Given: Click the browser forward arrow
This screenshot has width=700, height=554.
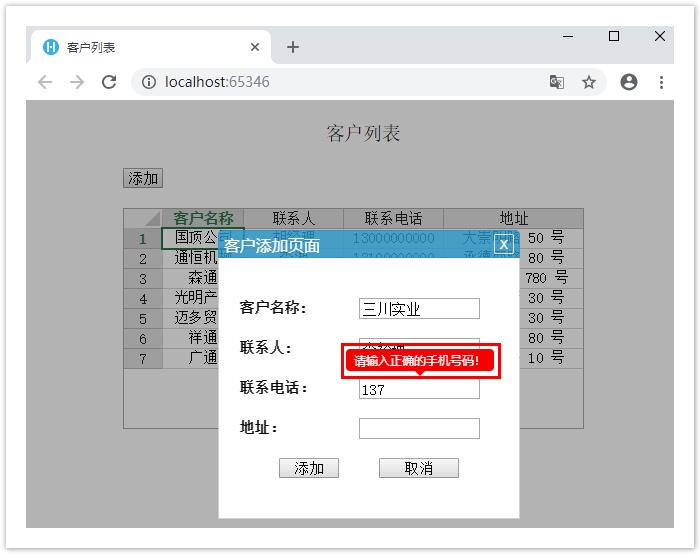Looking at the screenshot, I should [x=77, y=82].
